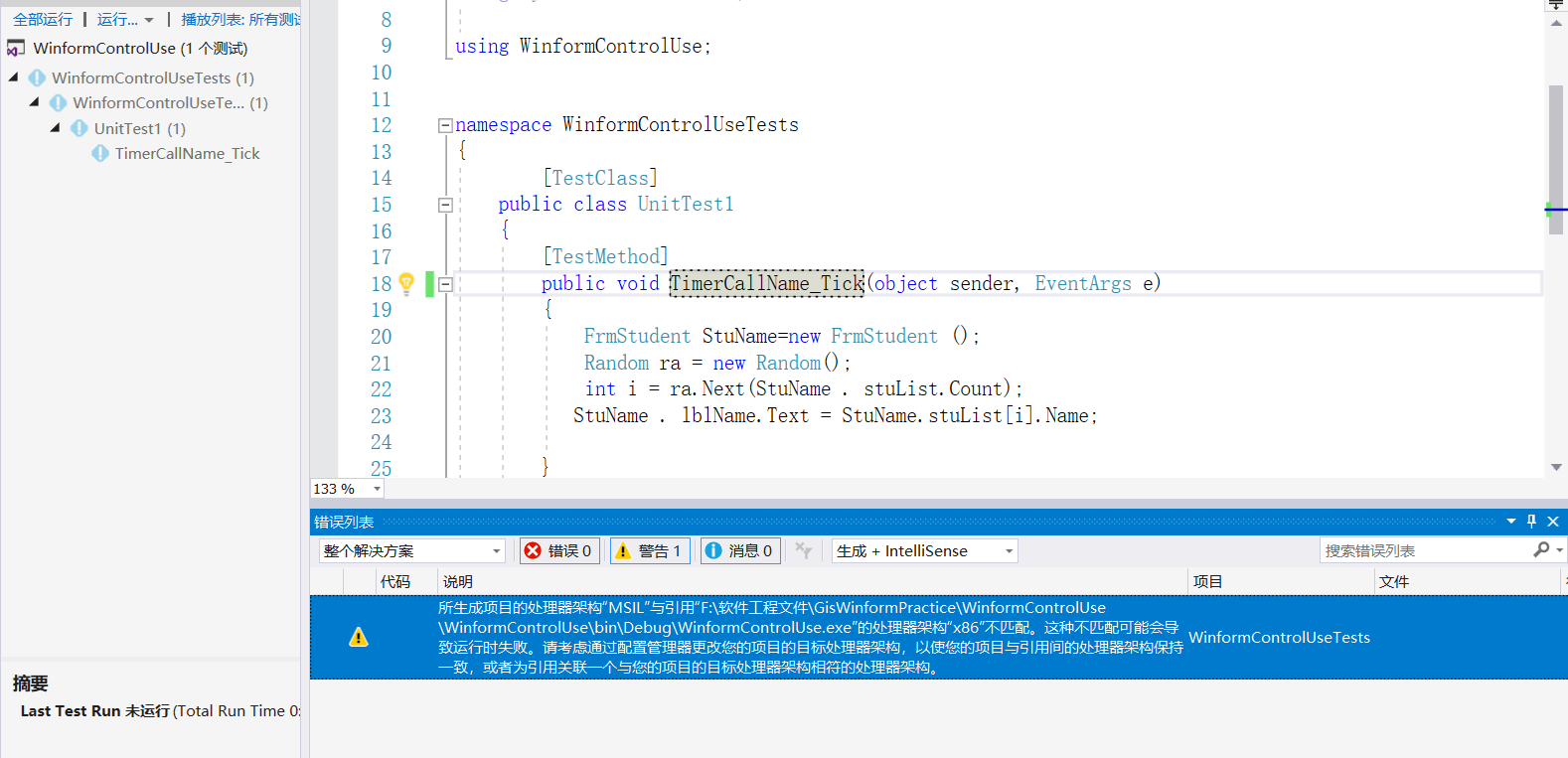Click the clear filter icon in error list
This screenshot has width=1568, height=758.
[x=804, y=550]
